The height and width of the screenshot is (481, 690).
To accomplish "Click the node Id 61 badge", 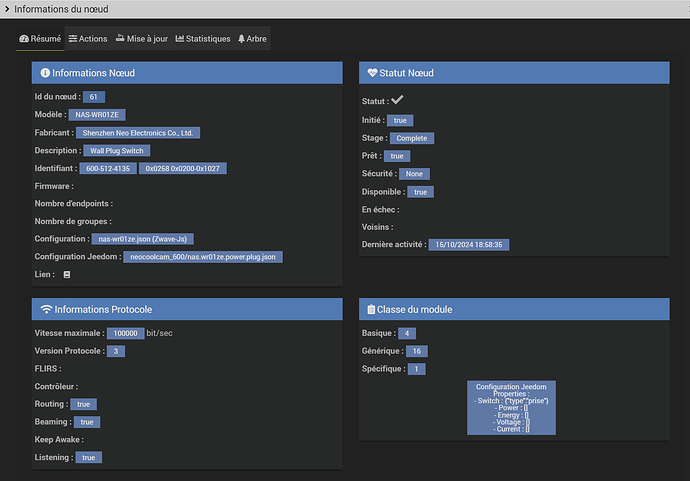I will (94, 97).
